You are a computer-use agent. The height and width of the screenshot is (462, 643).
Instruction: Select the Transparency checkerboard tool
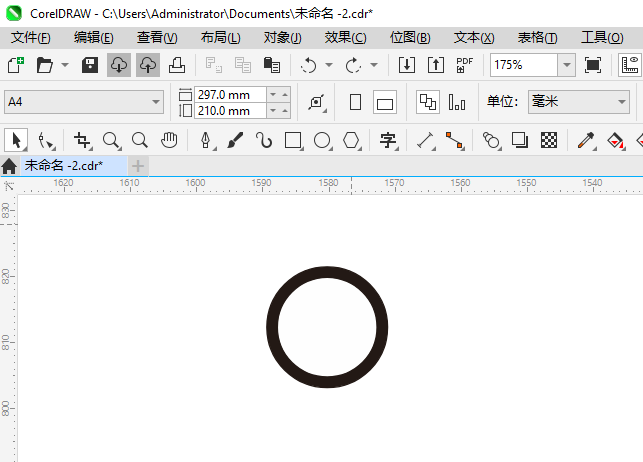[x=549, y=141]
